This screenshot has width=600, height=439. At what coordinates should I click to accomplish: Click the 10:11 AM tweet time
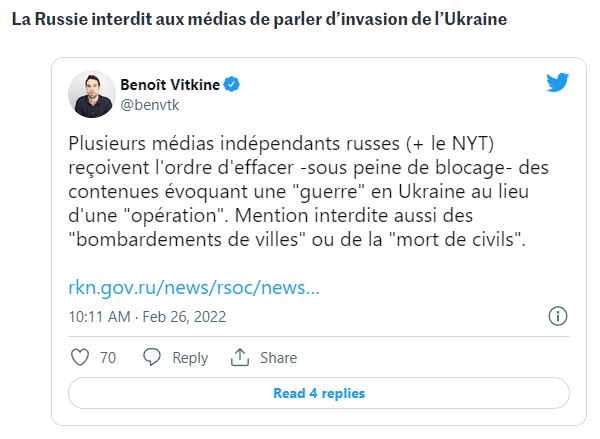tap(99, 316)
